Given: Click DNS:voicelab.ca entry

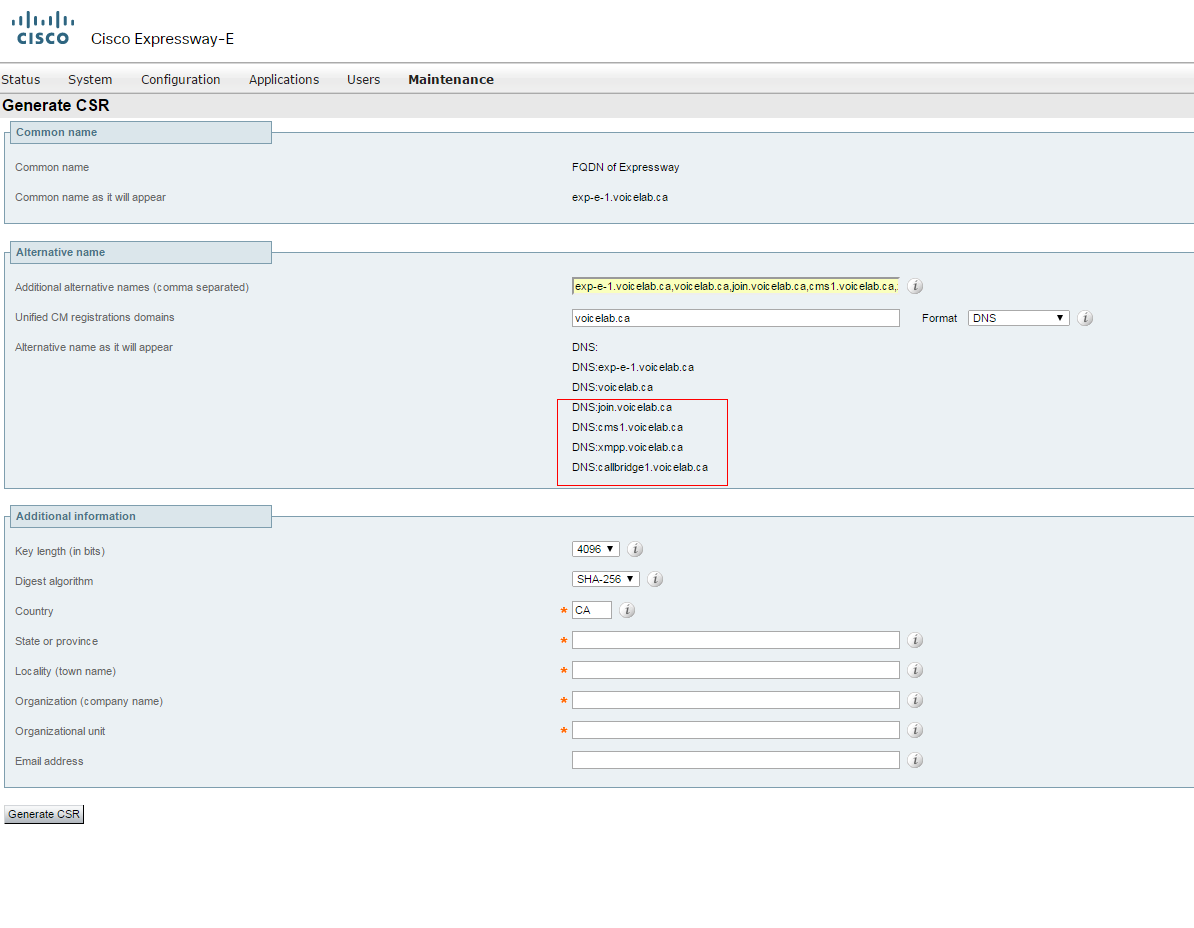Looking at the screenshot, I should 612,387.
